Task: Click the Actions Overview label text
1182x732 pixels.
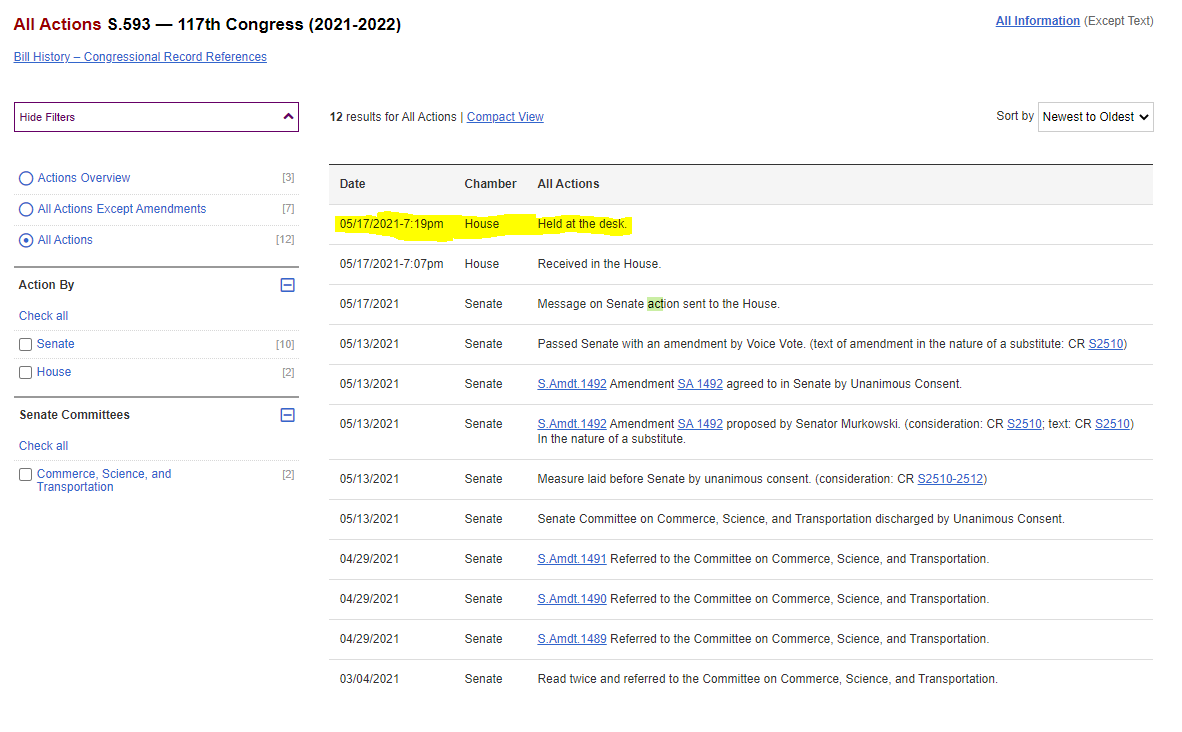Action: coord(84,178)
